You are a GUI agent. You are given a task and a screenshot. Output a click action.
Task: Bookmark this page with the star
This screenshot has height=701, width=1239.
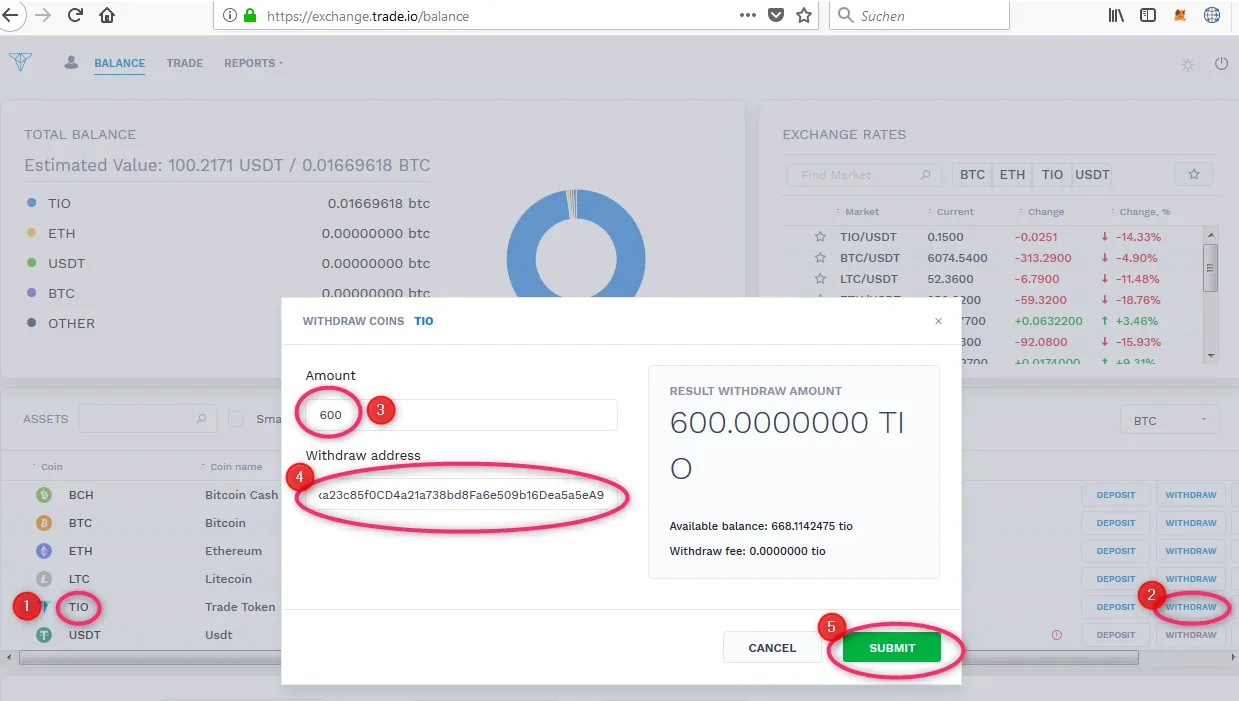pos(804,16)
